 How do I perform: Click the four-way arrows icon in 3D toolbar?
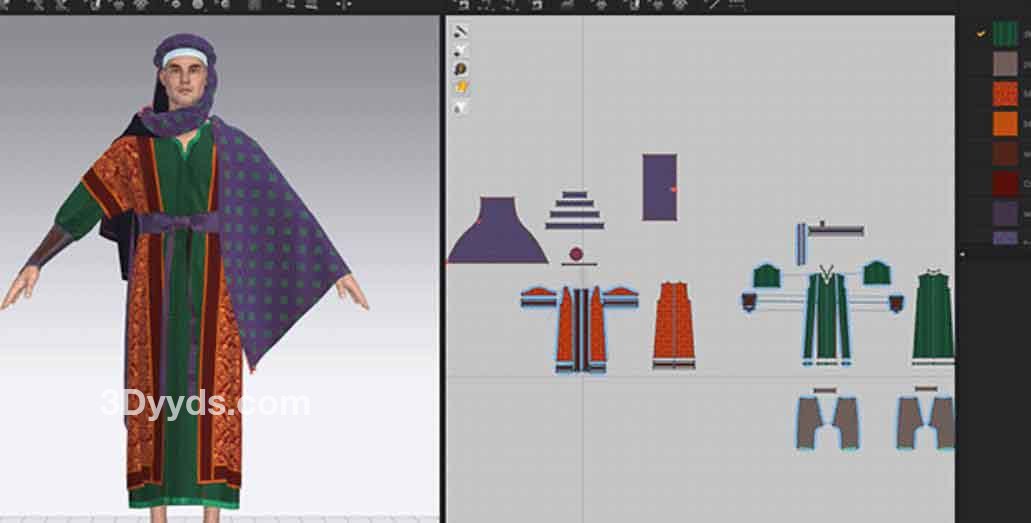(343, 5)
